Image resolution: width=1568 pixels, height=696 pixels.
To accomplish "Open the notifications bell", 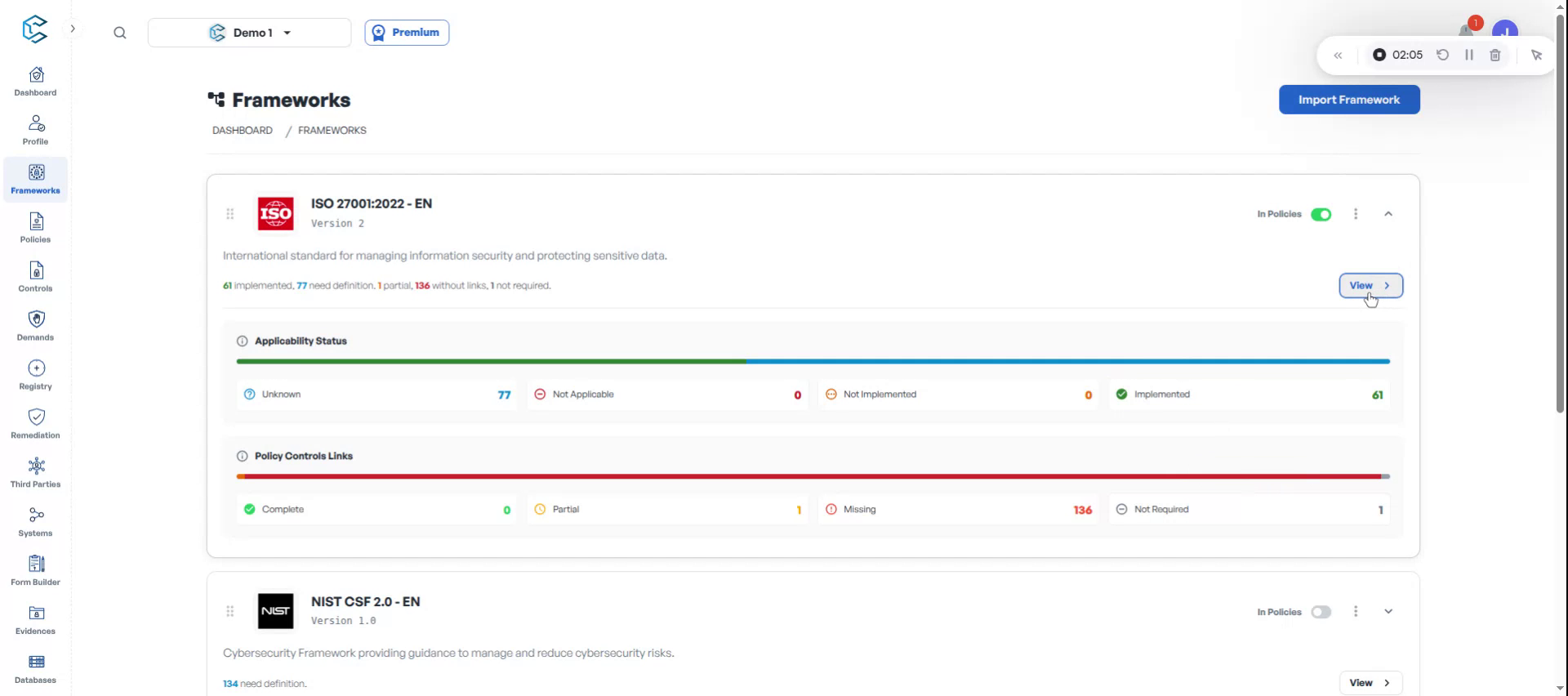I will pos(1466,32).
